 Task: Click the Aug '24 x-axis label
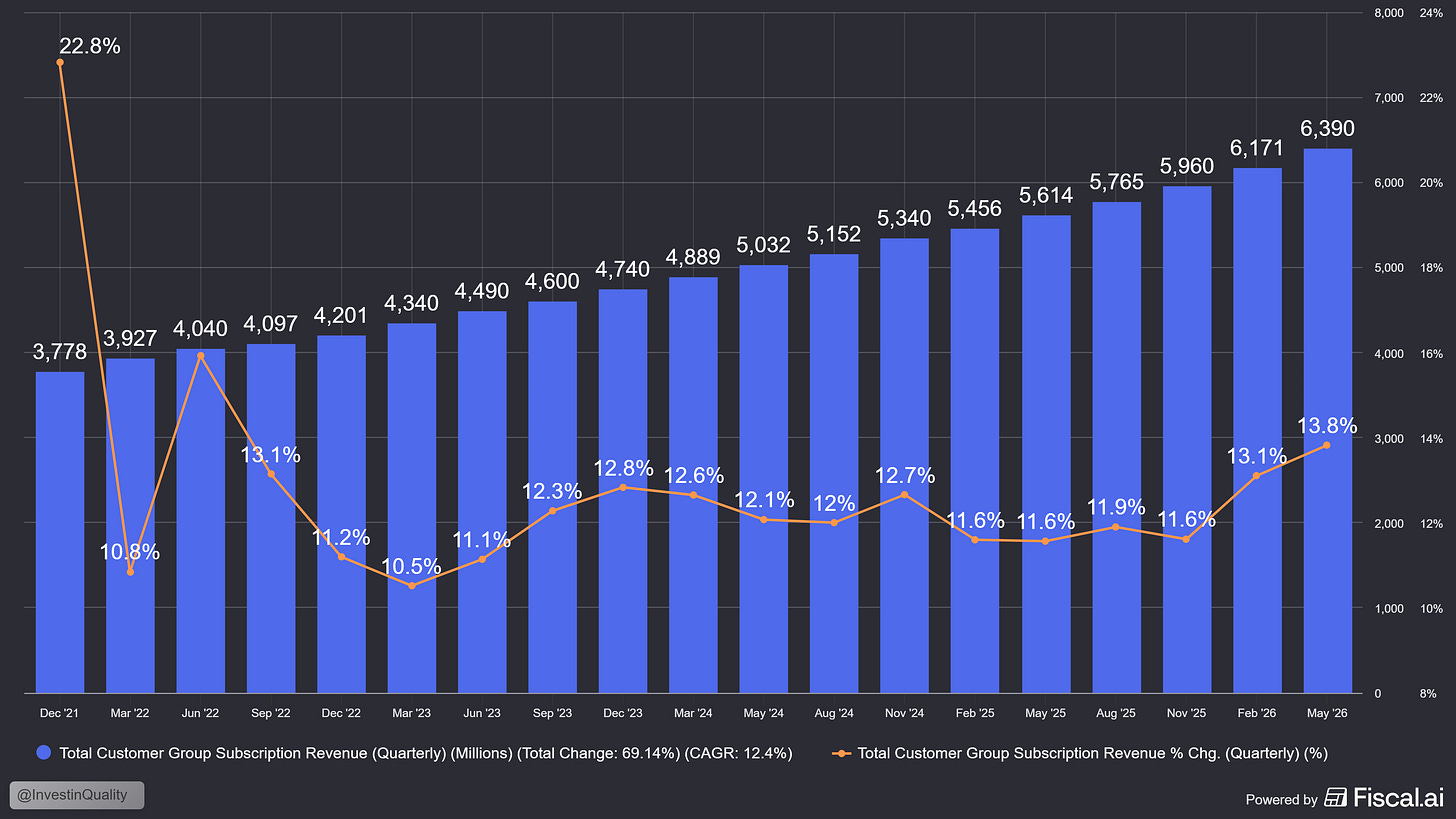(x=834, y=714)
